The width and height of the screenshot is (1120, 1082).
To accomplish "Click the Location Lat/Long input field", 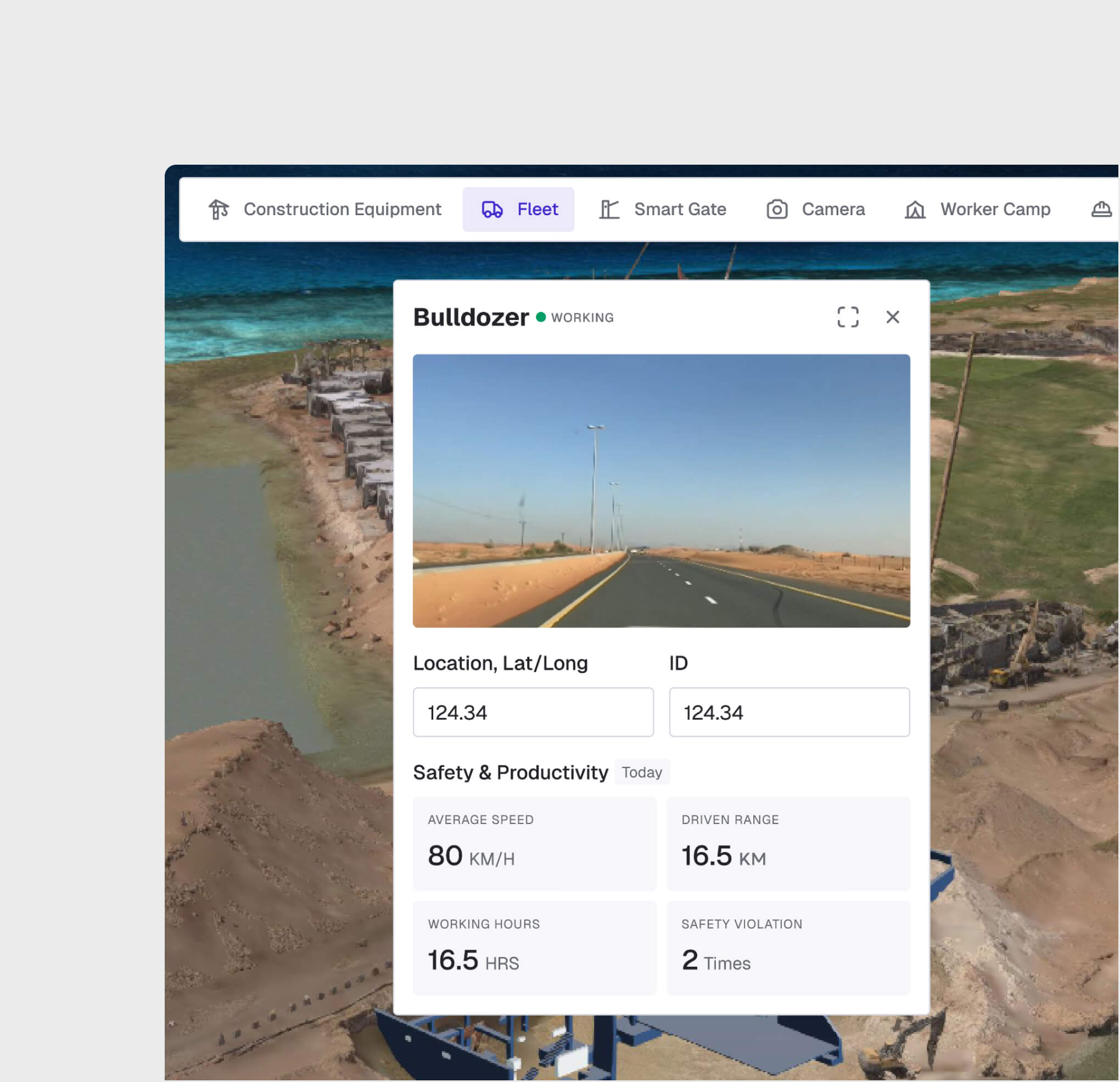I will click(533, 713).
